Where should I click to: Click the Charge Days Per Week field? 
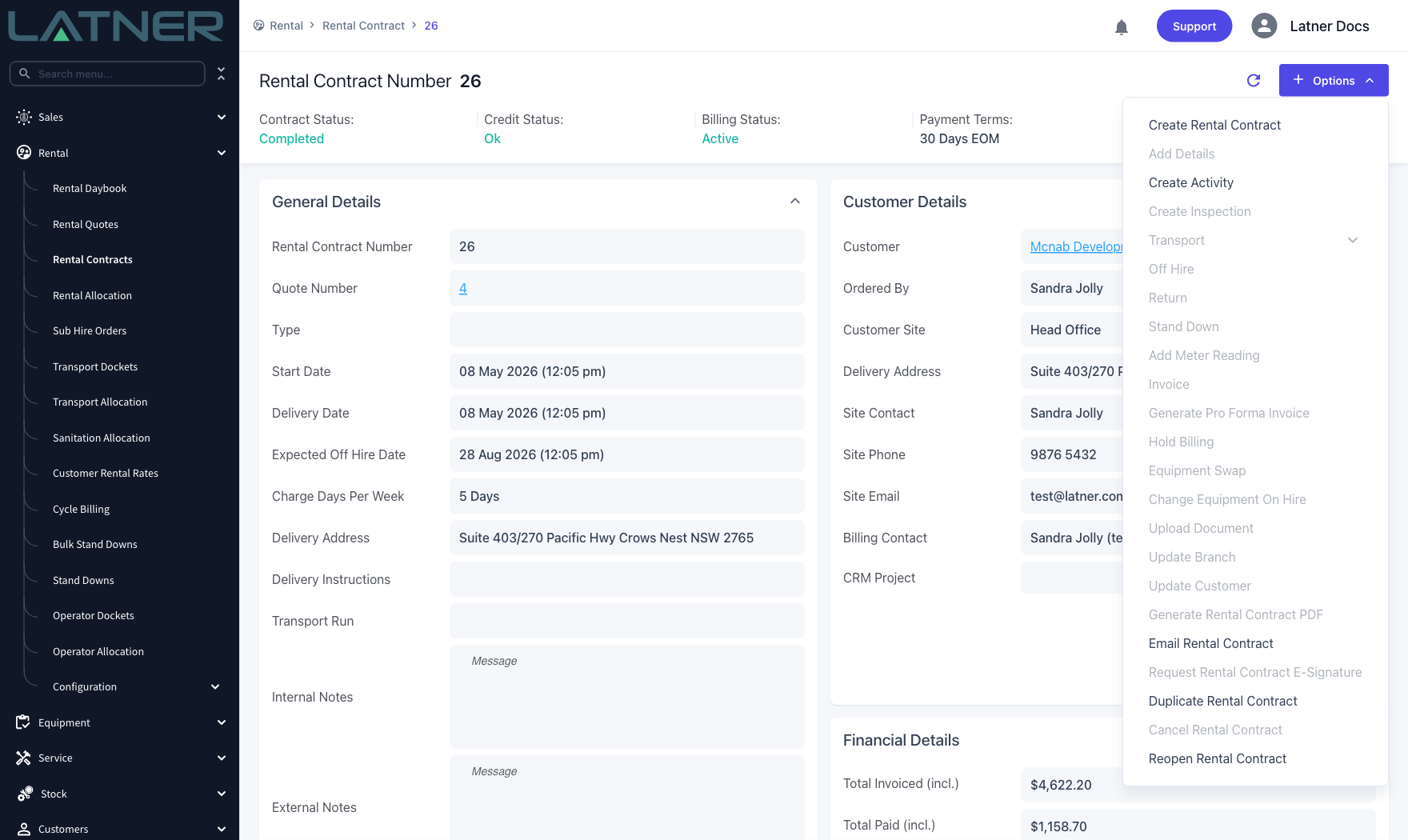[627, 496]
